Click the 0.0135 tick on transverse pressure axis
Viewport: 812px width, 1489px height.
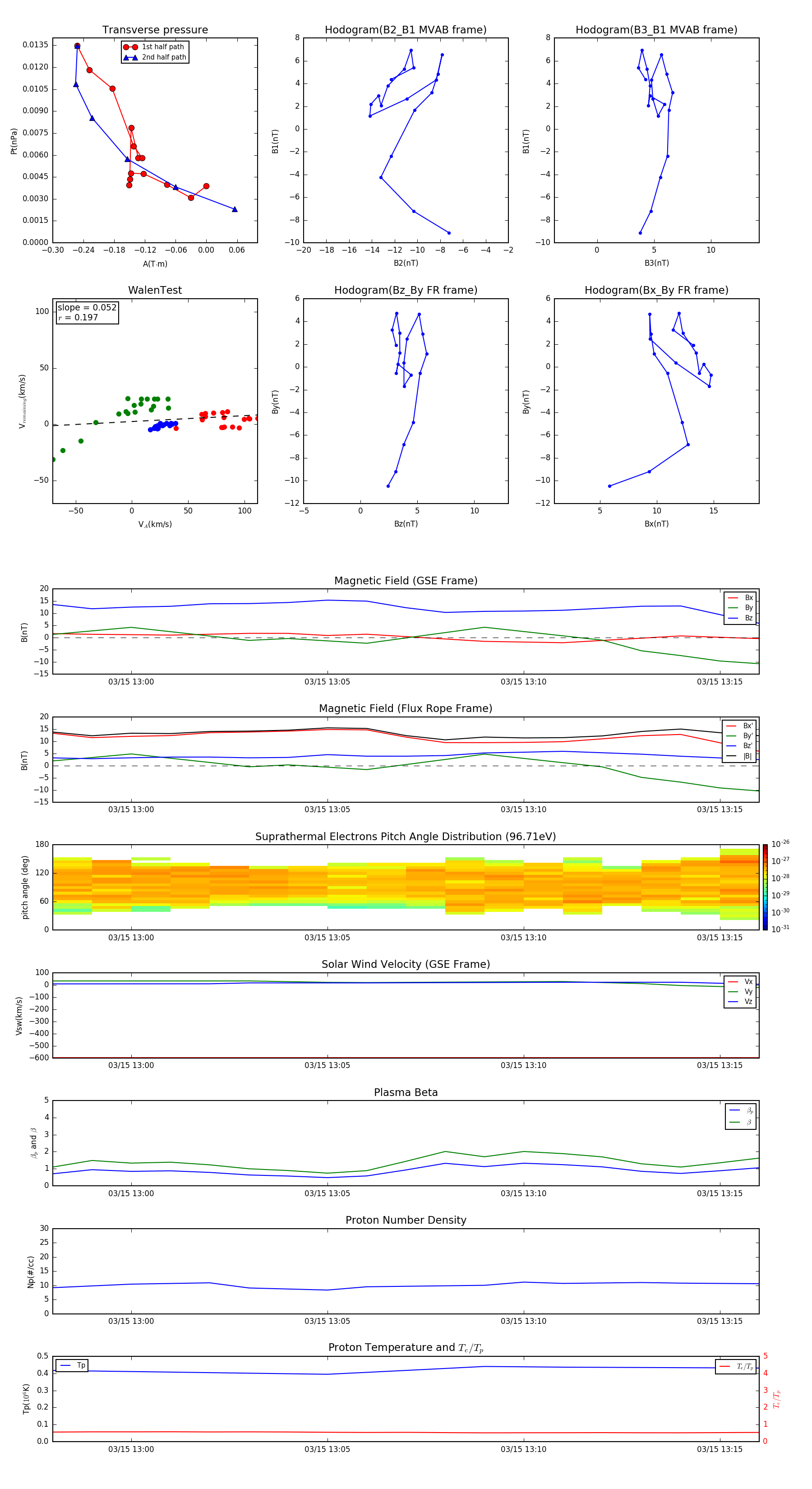tap(35, 45)
